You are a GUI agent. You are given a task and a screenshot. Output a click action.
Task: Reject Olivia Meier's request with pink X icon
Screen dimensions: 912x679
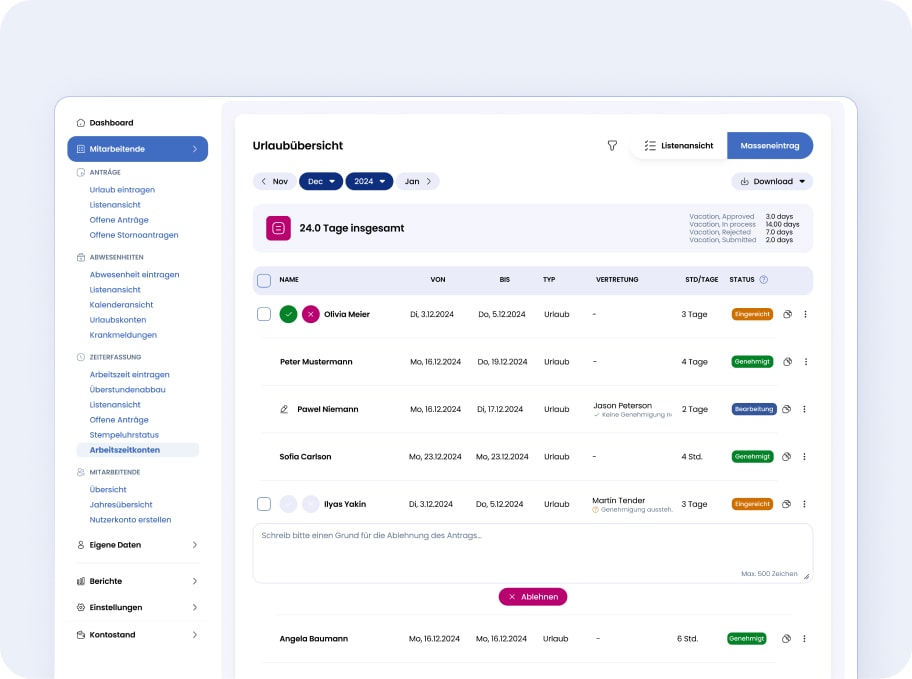pyautogui.click(x=311, y=314)
